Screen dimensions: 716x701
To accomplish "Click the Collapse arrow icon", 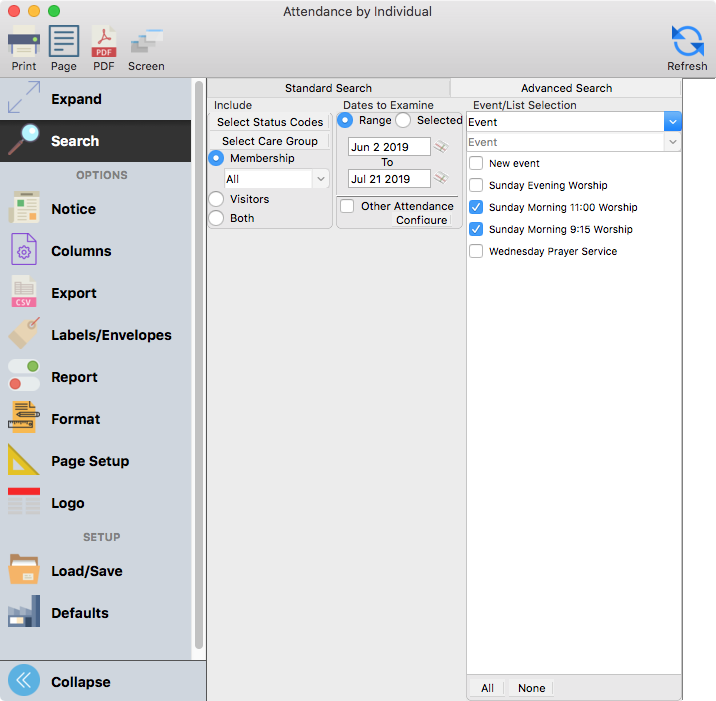I will tap(24, 681).
